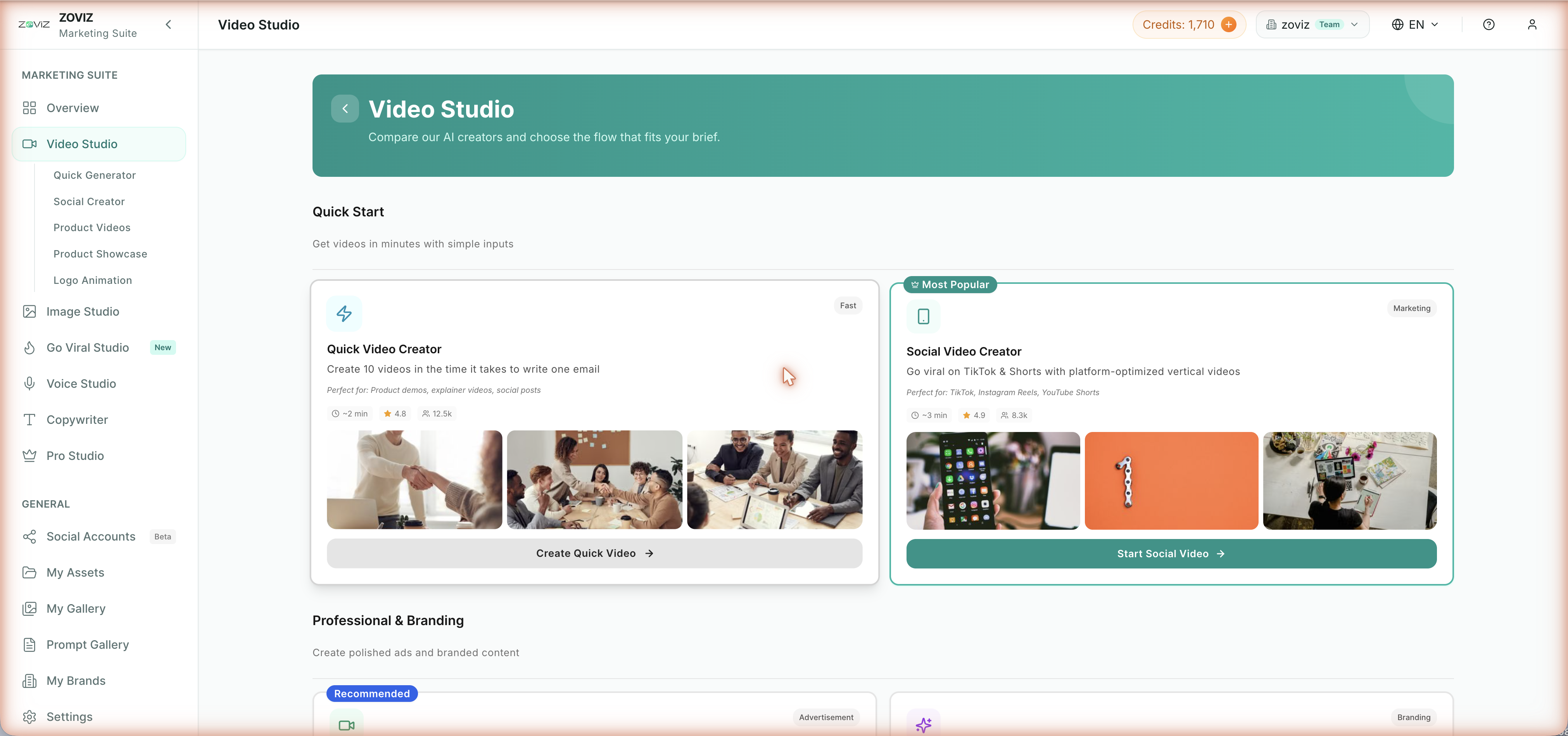The height and width of the screenshot is (736, 1568).
Task: Open Social Creator submenu item
Action: pos(89,201)
